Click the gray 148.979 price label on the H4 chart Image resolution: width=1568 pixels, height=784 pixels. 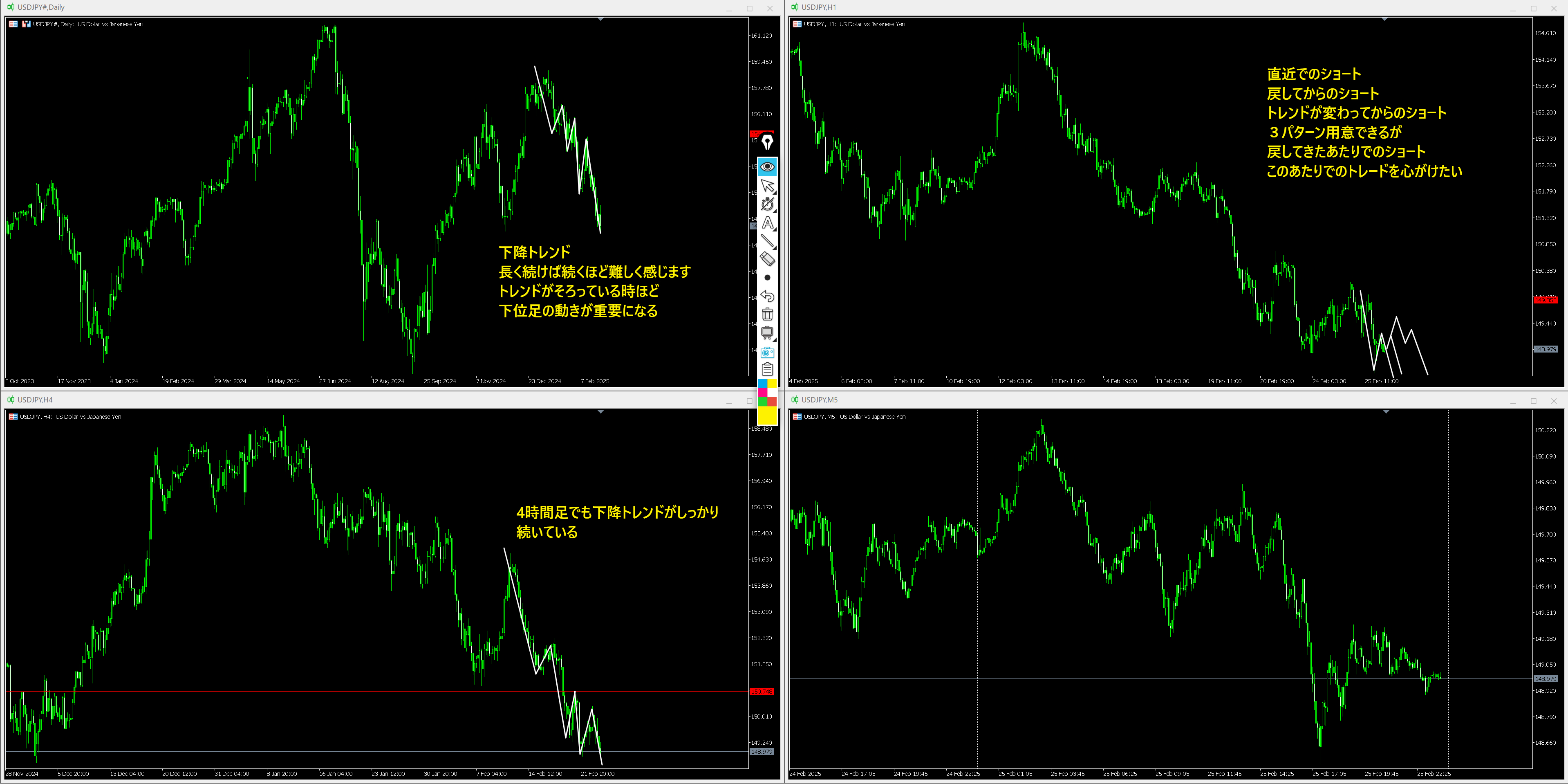click(x=762, y=752)
